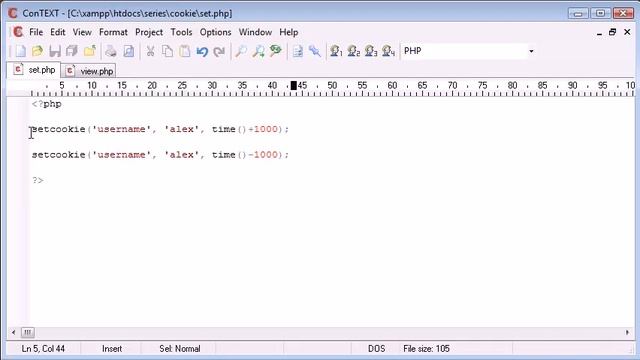Click the column ruler at 45

coord(302,86)
